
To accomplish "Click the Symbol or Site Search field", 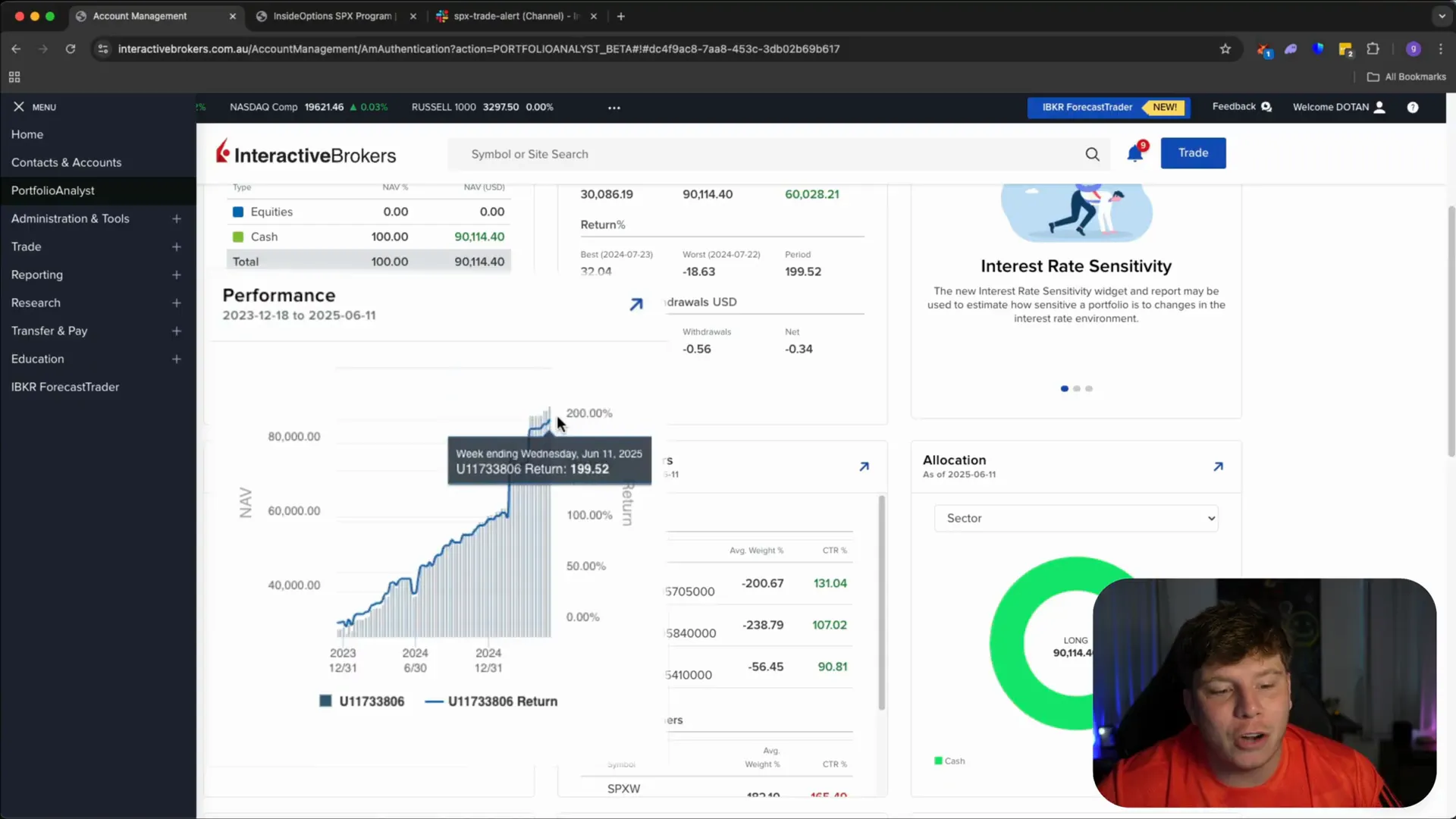I will tap(766, 154).
